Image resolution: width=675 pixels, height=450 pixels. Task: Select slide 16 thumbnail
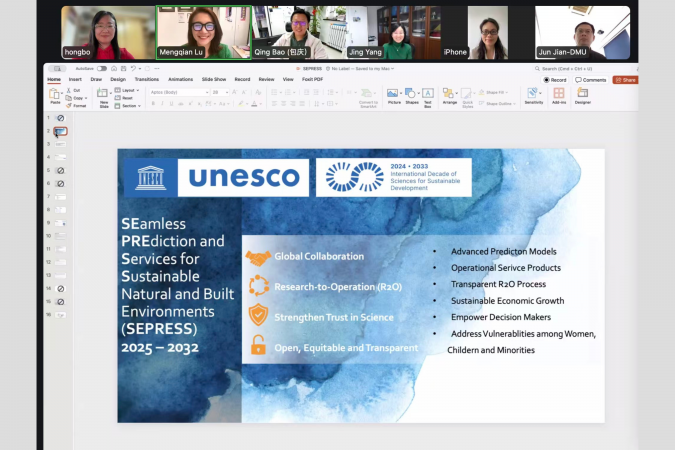click(61, 315)
